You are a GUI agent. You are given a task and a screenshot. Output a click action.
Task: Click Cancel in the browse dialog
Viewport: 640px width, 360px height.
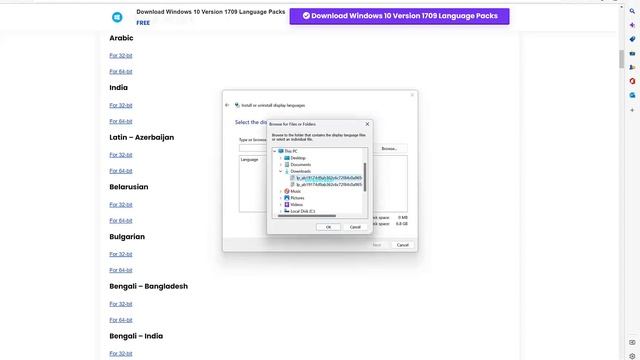pyautogui.click(x=355, y=227)
